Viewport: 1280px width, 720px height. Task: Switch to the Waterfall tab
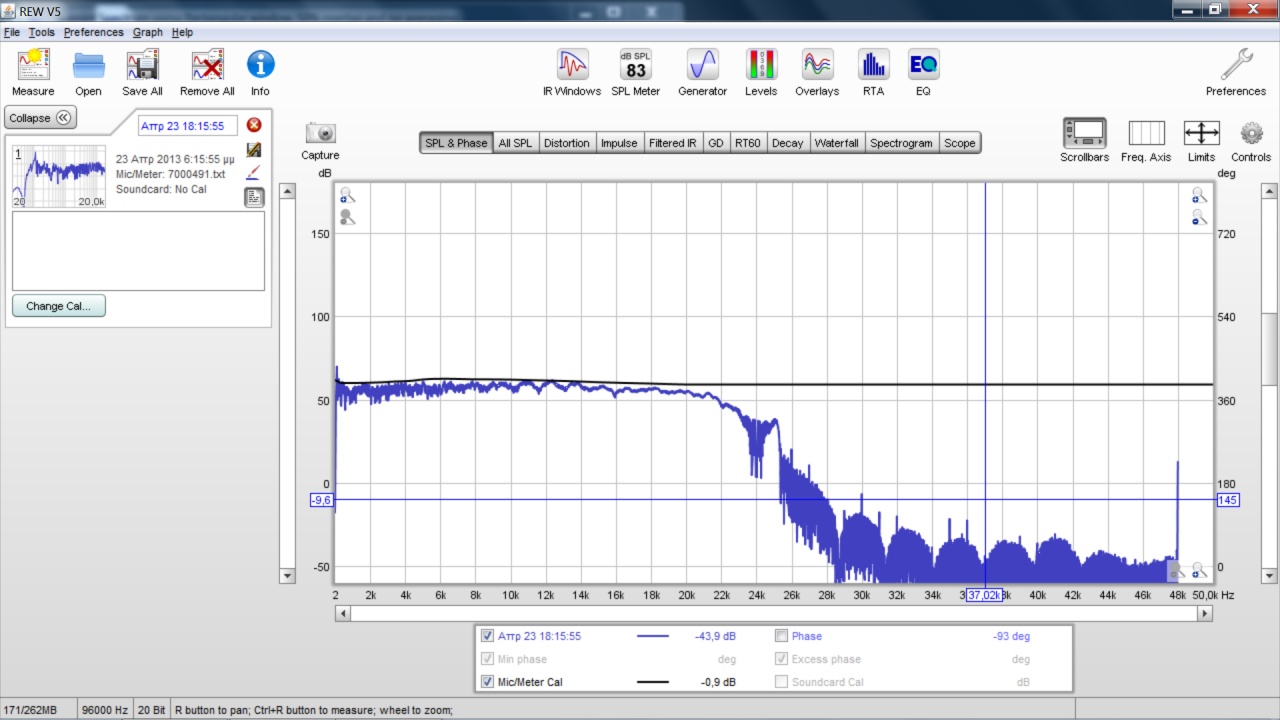click(836, 143)
